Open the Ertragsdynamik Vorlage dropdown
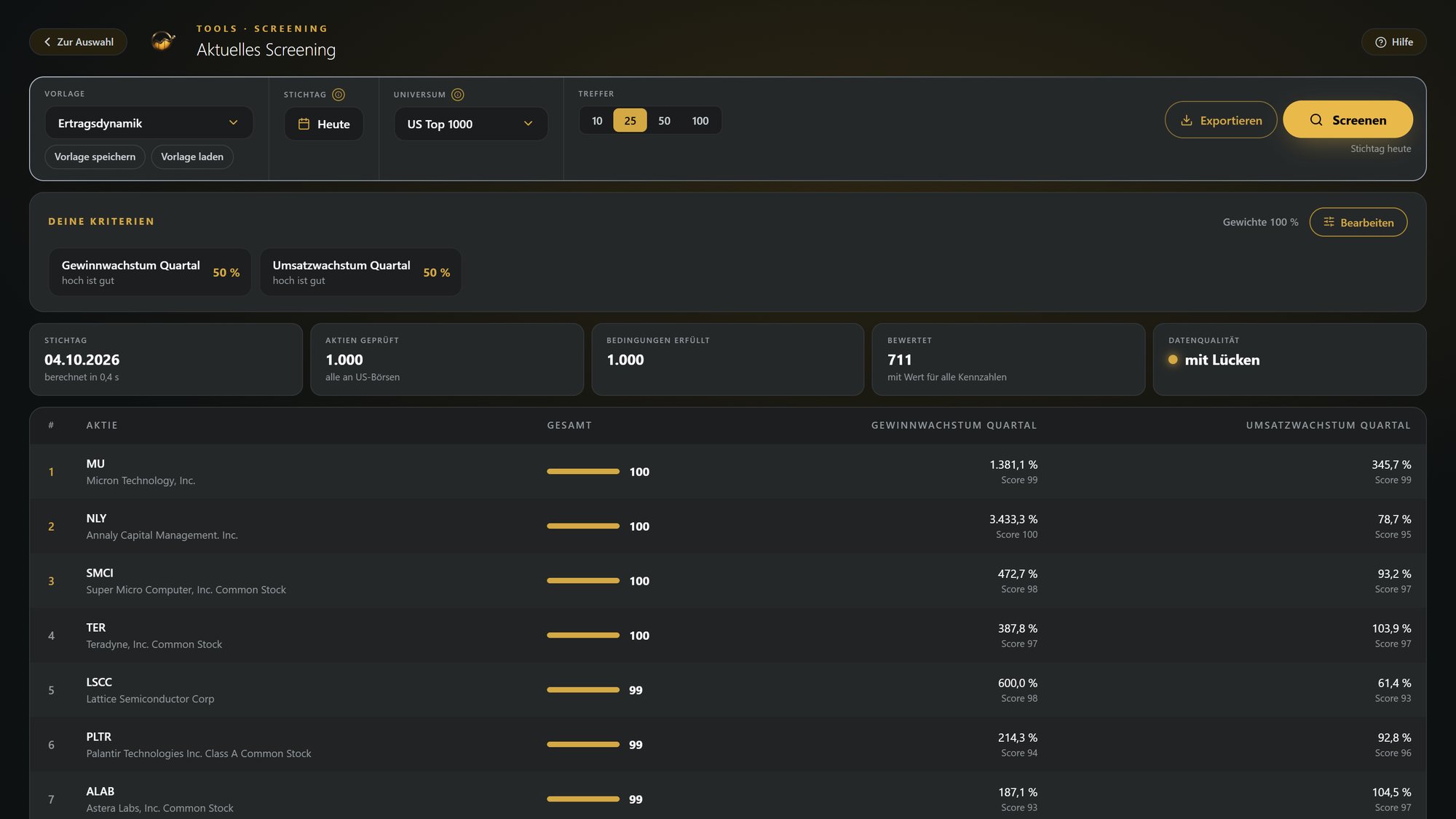 149,123
